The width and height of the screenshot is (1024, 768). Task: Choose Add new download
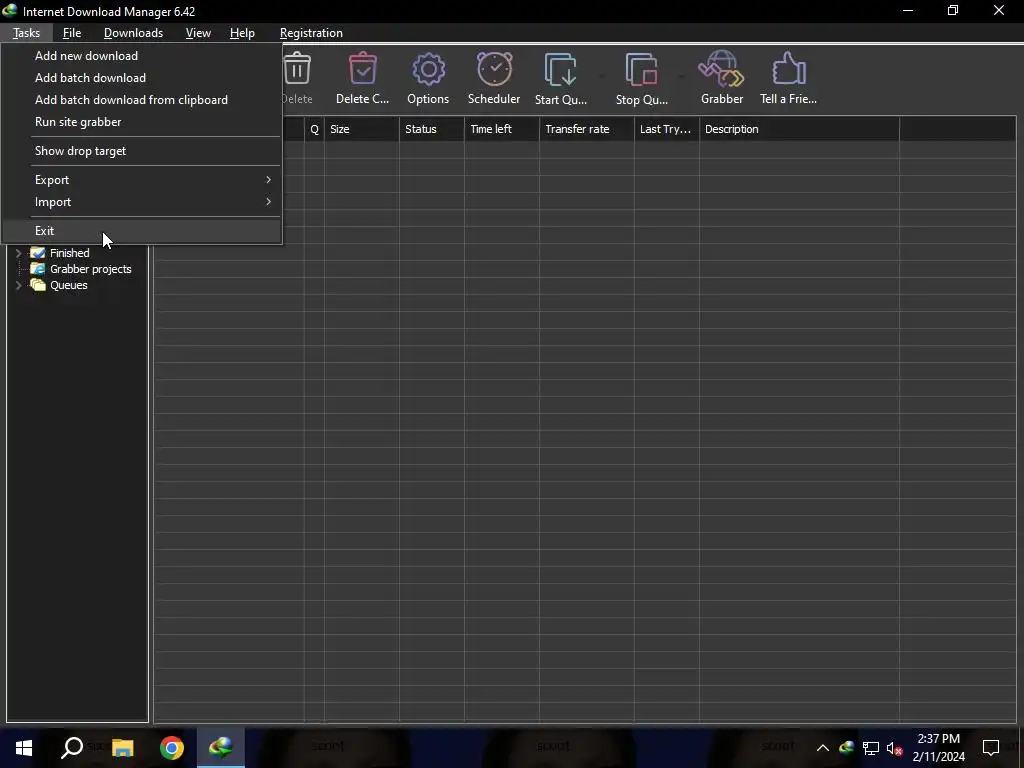coord(142,56)
